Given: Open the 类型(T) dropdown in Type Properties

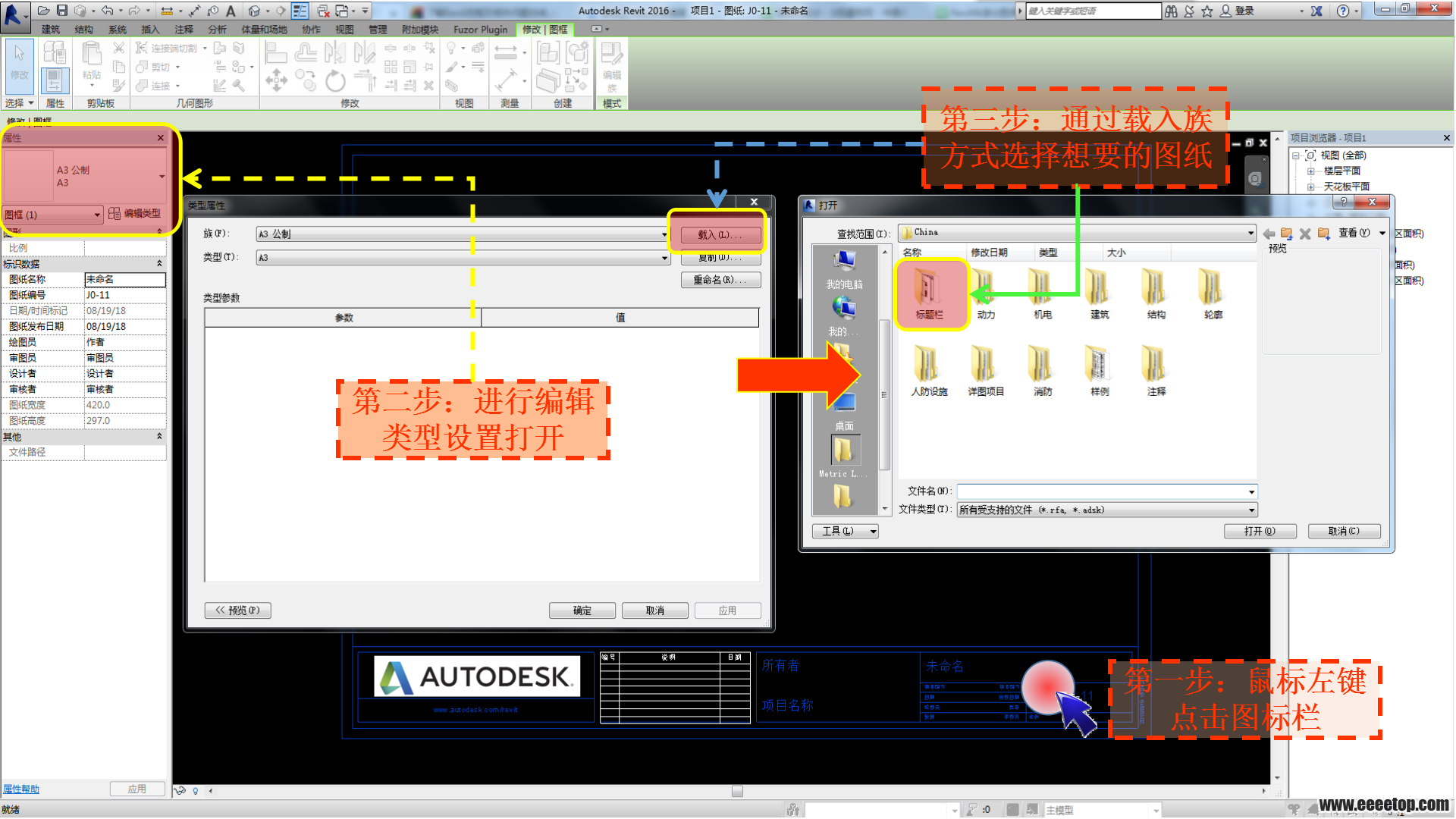Looking at the screenshot, I should (463, 258).
